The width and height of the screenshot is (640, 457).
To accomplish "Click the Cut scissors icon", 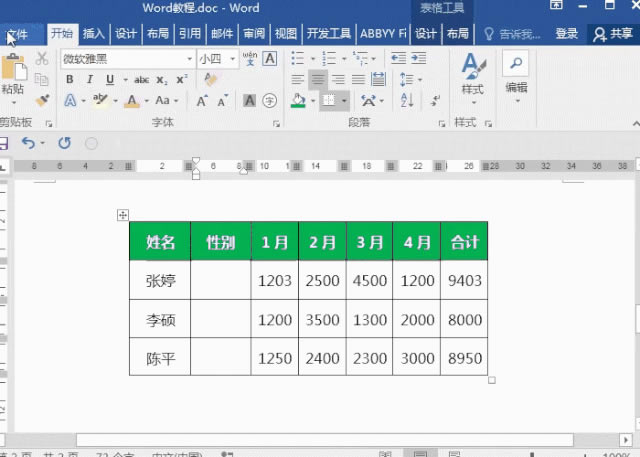I will pyautogui.click(x=42, y=59).
